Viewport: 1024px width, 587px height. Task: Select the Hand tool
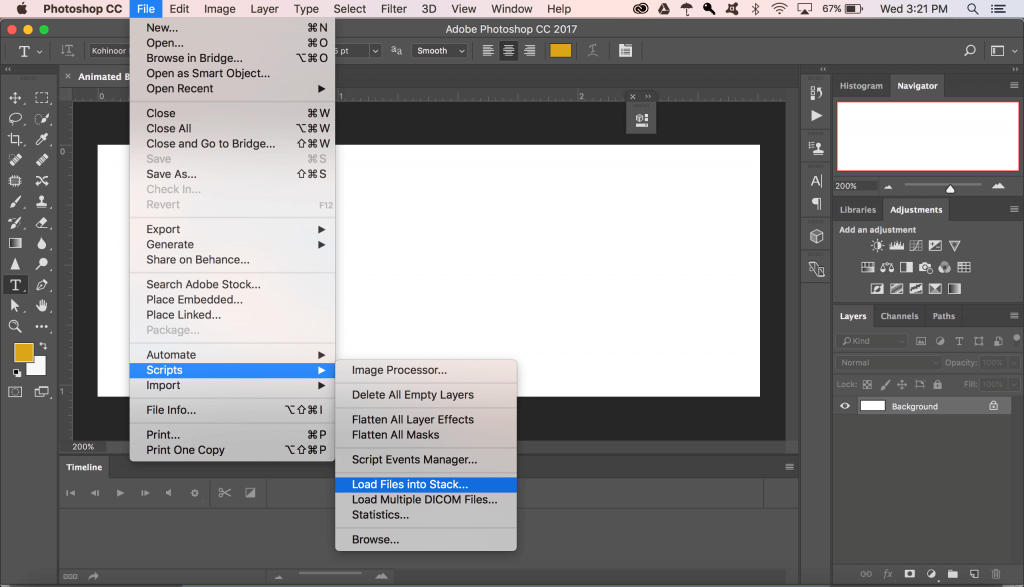pos(42,305)
